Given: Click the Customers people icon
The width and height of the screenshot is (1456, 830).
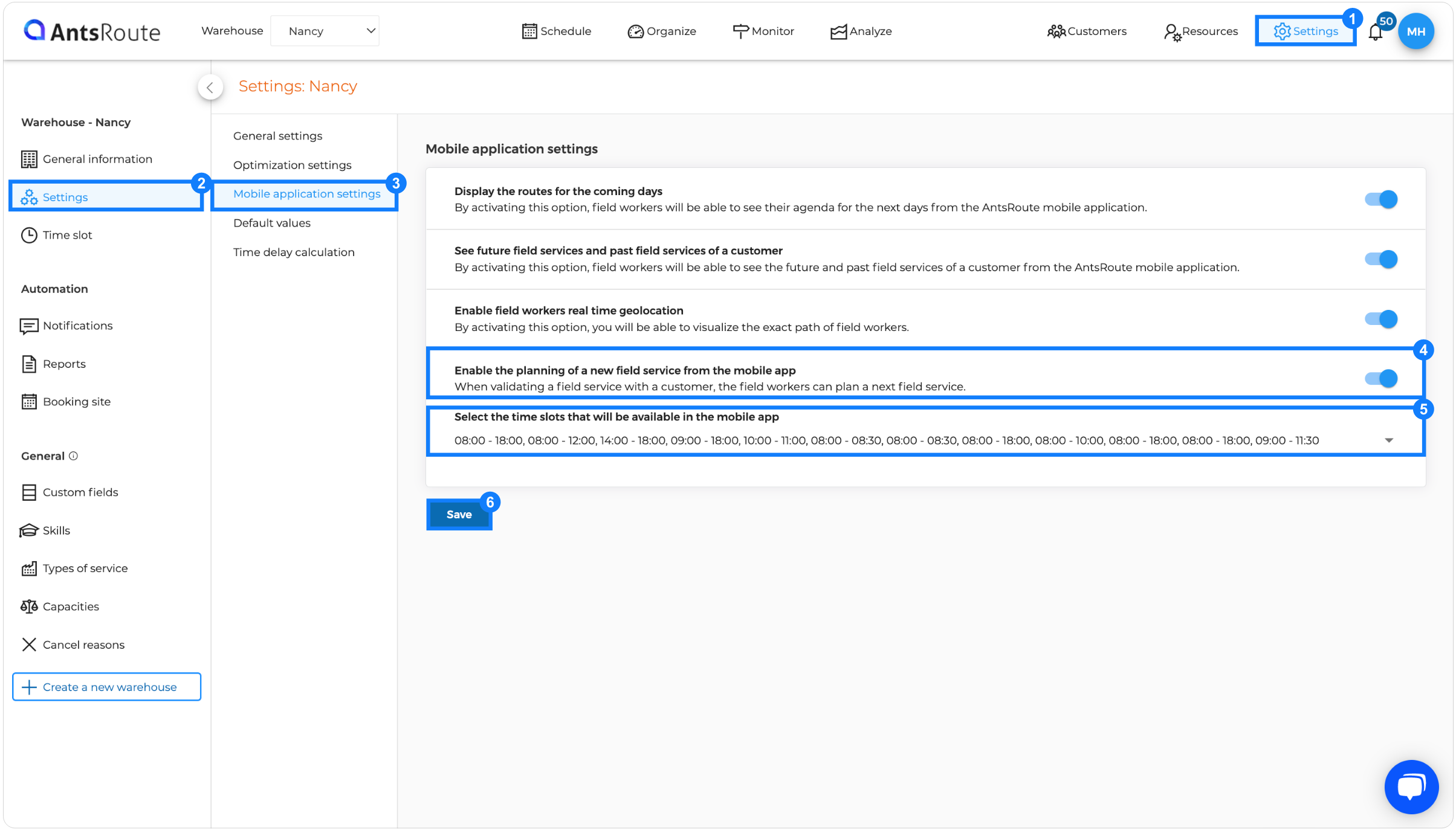Looking at the screenshot, I should coord(1056,31).
